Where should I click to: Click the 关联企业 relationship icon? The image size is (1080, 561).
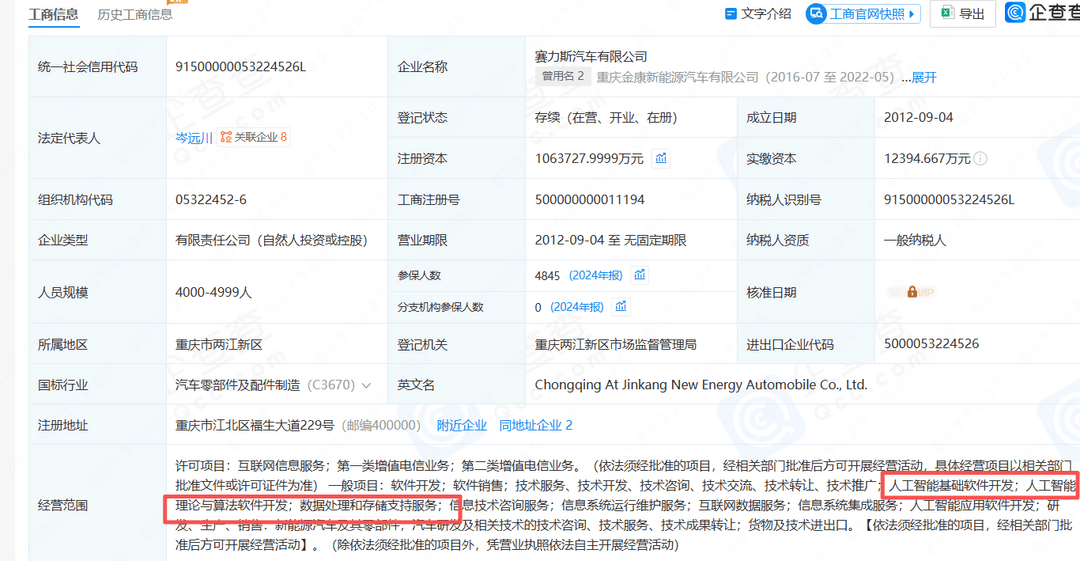[x=226, y=137]
